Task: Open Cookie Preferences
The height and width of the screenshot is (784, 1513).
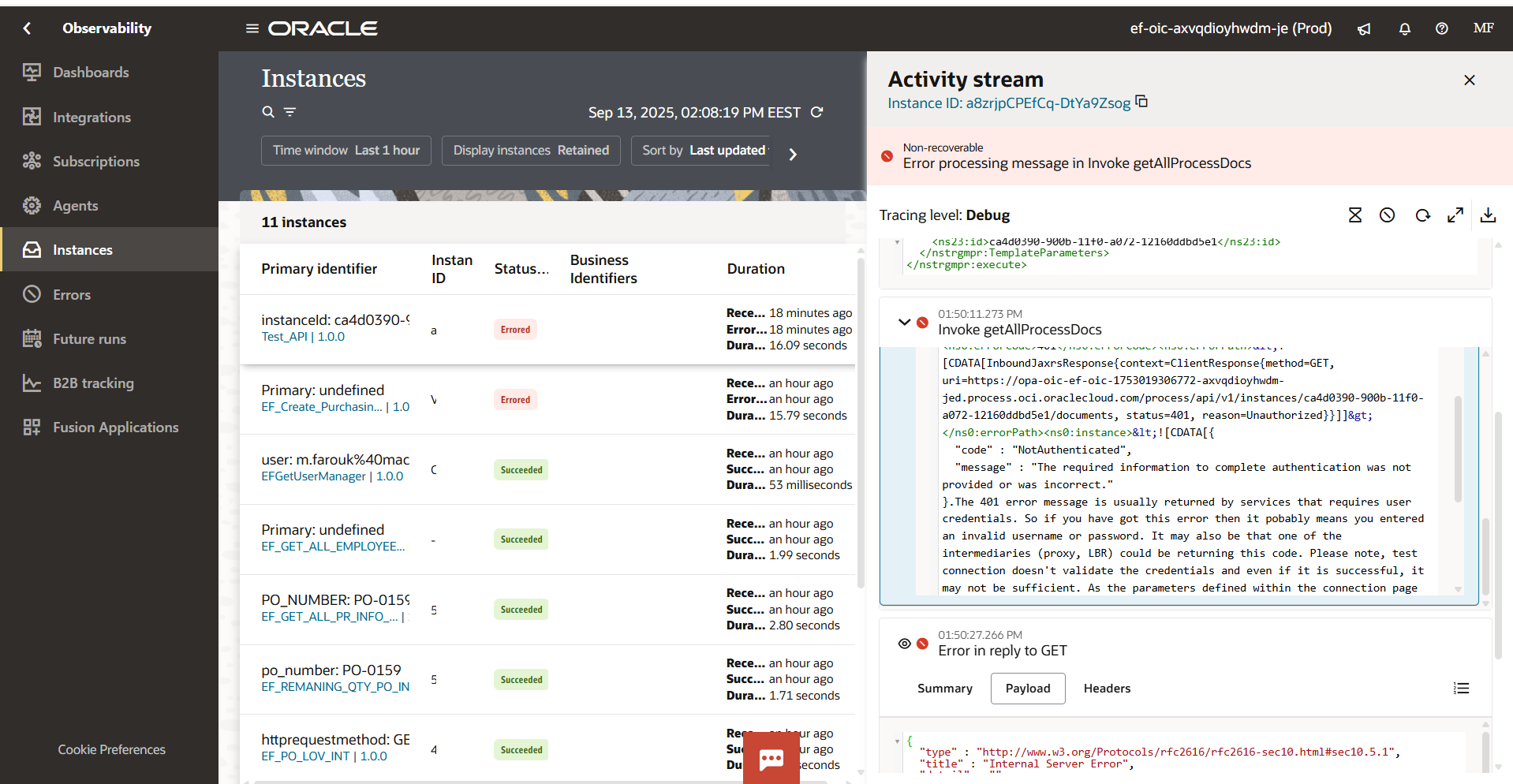Action: [111, 749]
